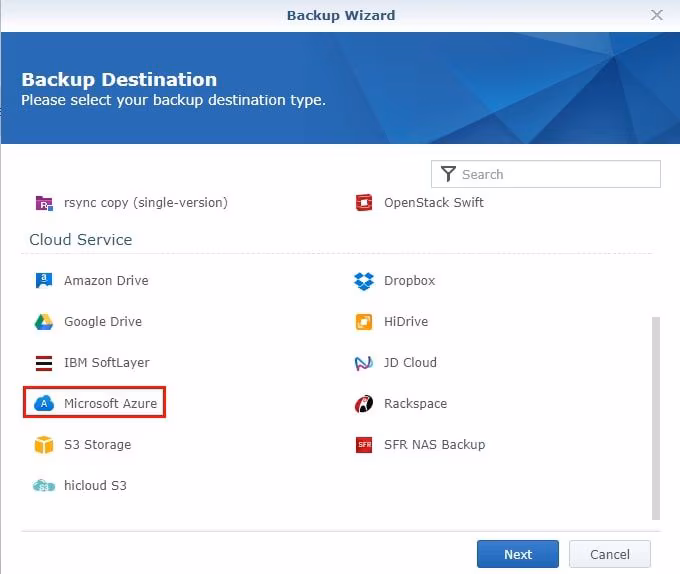Click the Dropbox icon

coord(364,281)
